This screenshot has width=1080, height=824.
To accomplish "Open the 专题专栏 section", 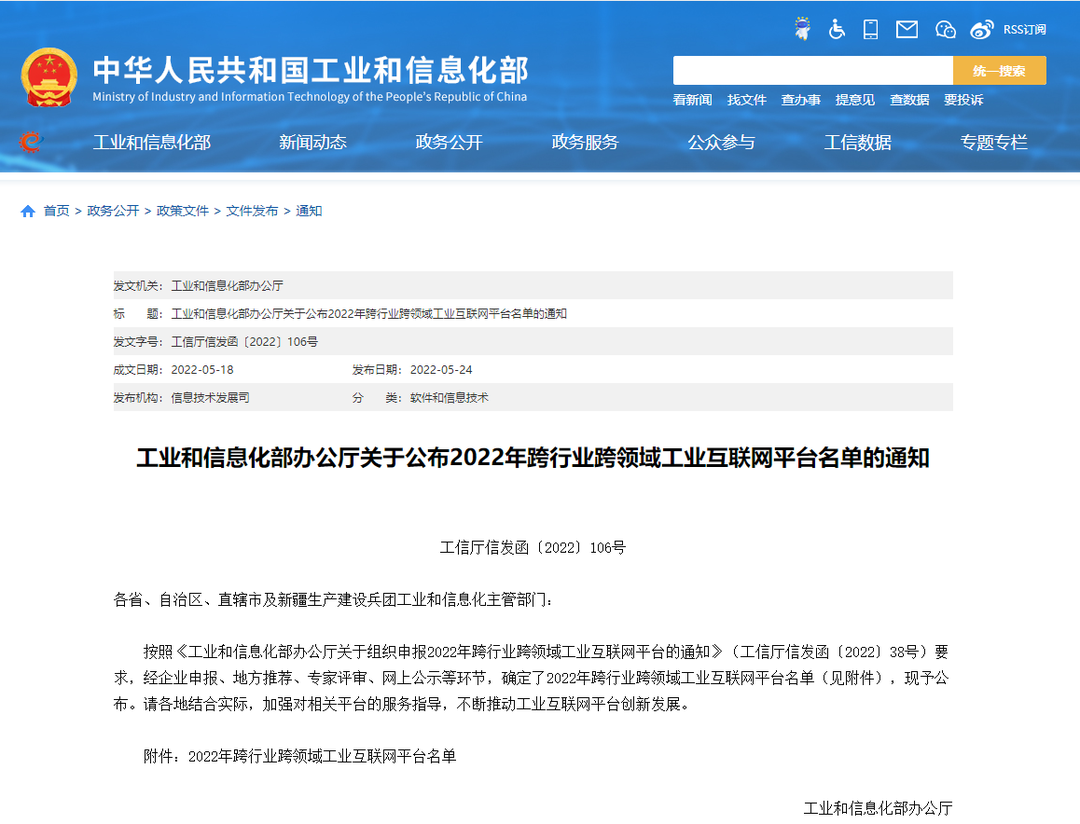I will 994,143.
